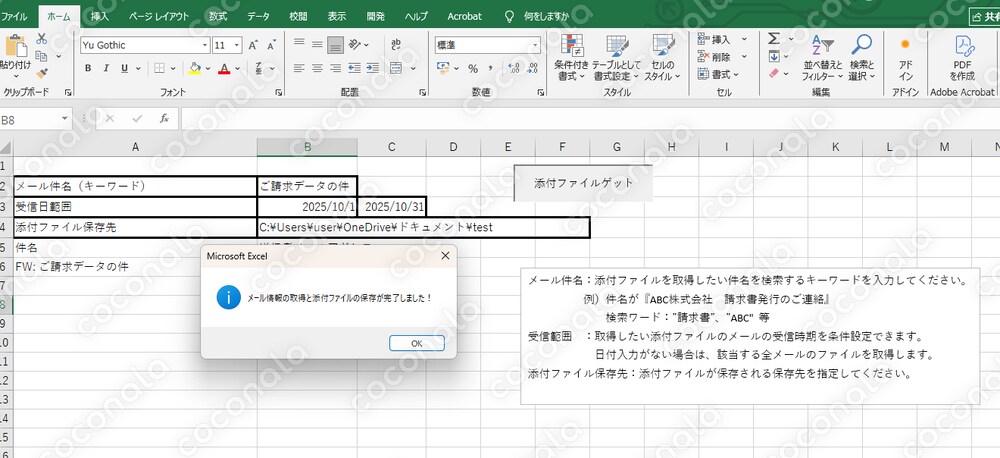The height and width of the screenshot is (458, 1000).
Task: Toggle Underline formatting
Action: point(124,68)
